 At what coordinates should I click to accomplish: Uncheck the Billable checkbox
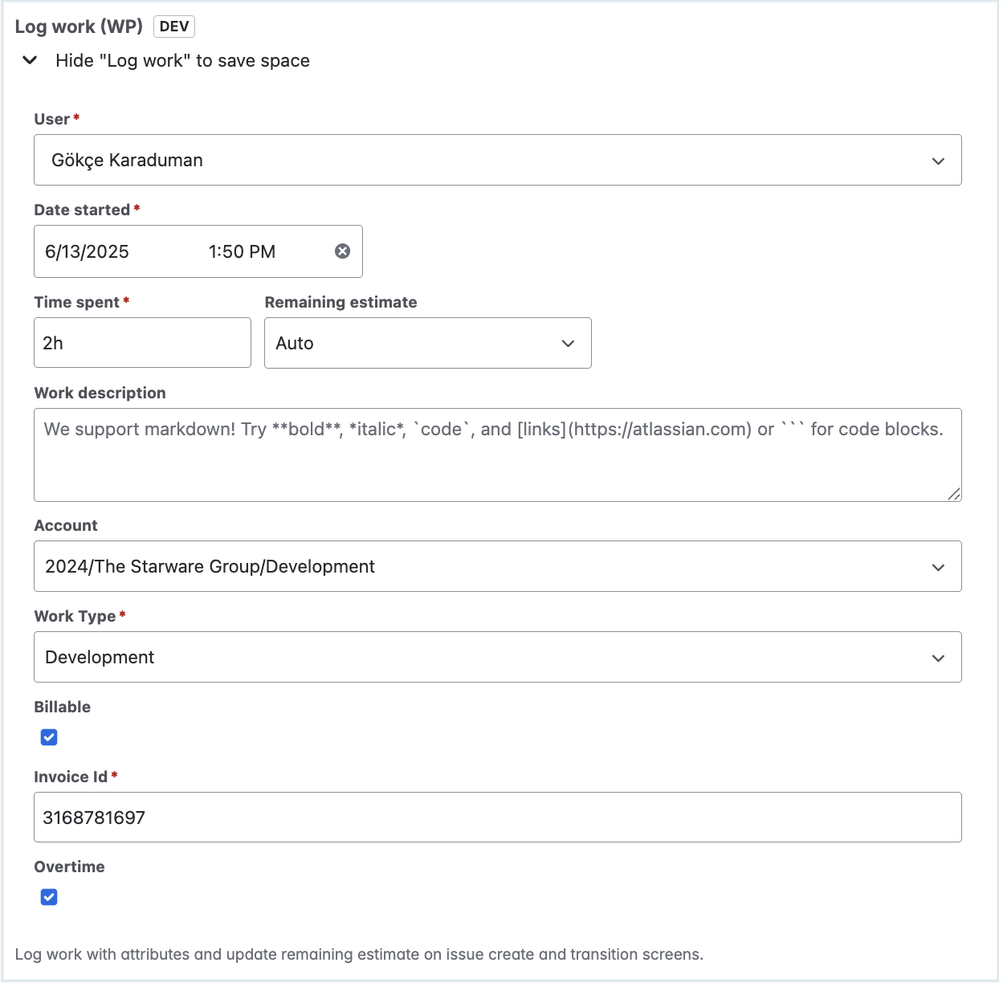click(x=49, y=737)
